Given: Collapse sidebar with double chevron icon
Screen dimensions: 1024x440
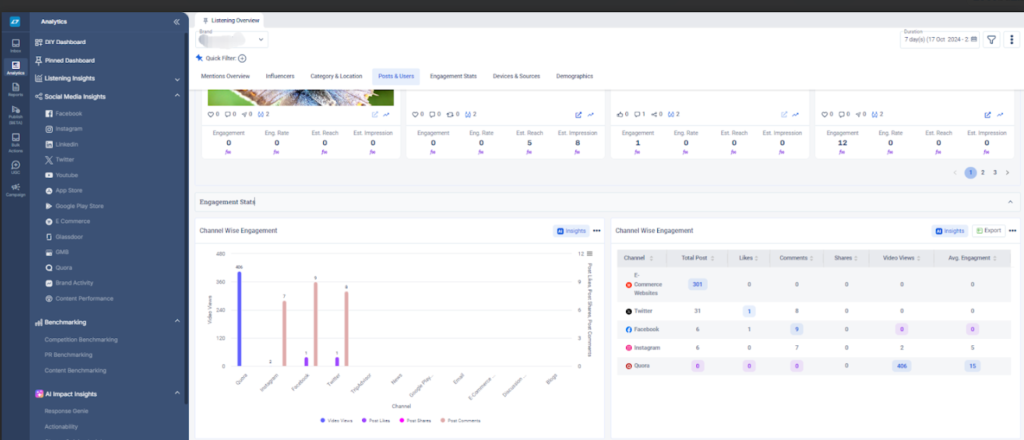Looking at the screenshot, I should tap(176, 22).
